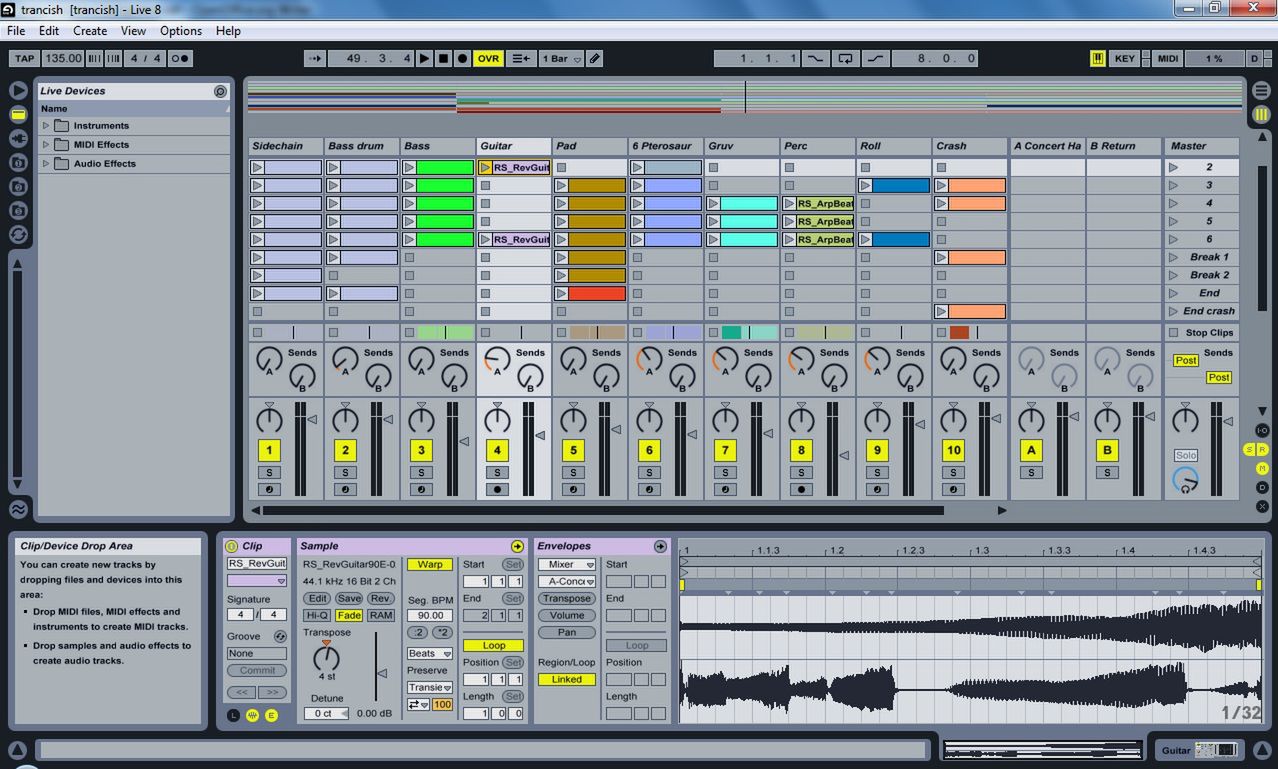This screenshot has width=1278, height=769.
Task: Click the Transpose knob in Sample box
Action: tap(326, 658)
